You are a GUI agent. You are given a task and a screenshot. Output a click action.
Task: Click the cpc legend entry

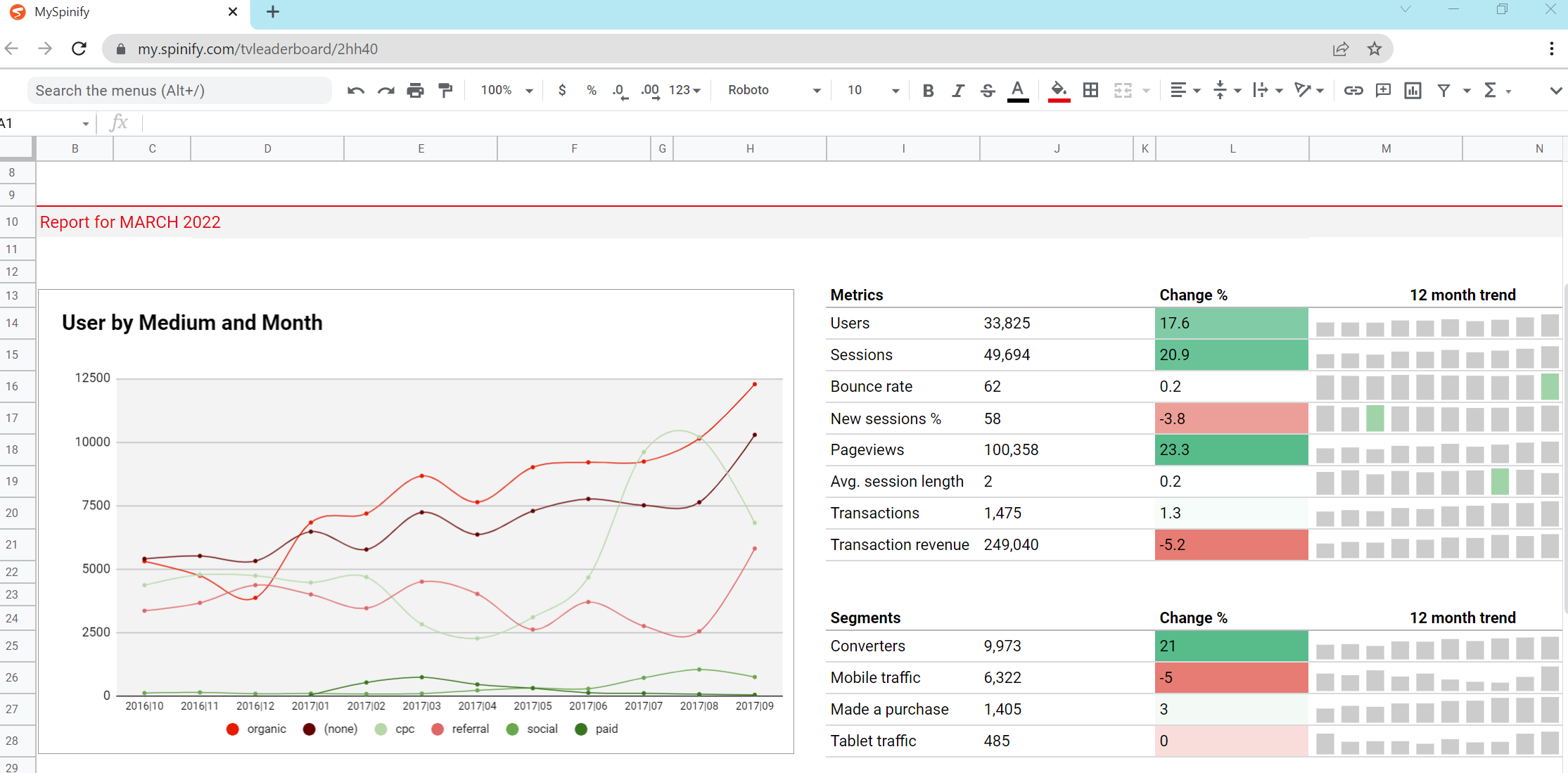395,729
